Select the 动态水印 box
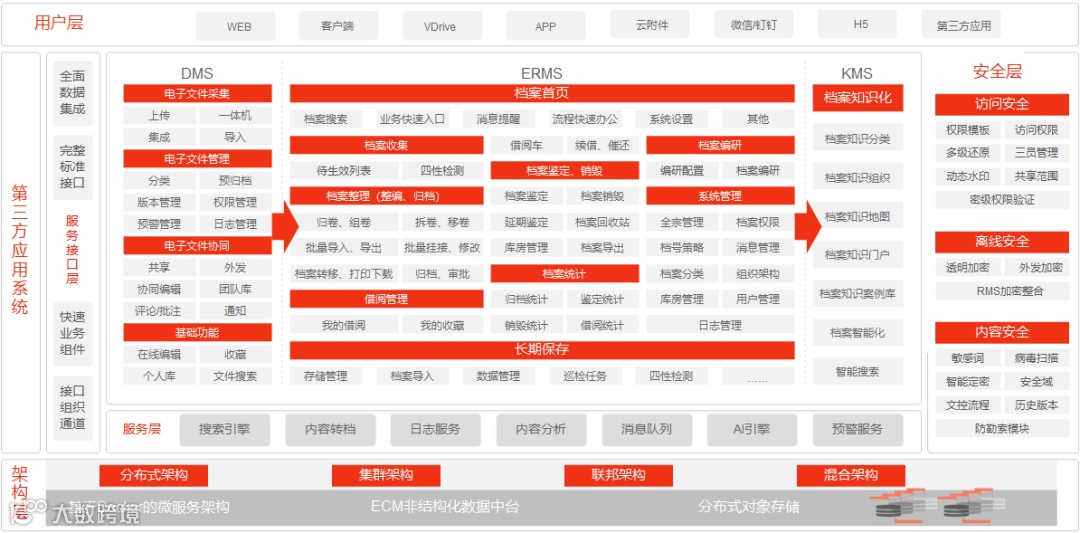 coord(968,176)
